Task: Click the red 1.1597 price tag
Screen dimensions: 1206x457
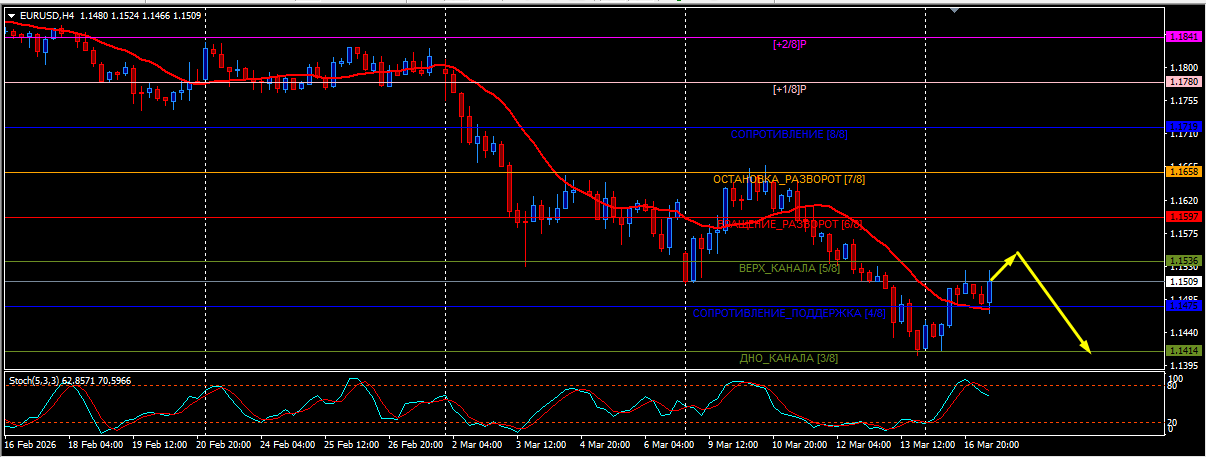Action: (1183, 216)
